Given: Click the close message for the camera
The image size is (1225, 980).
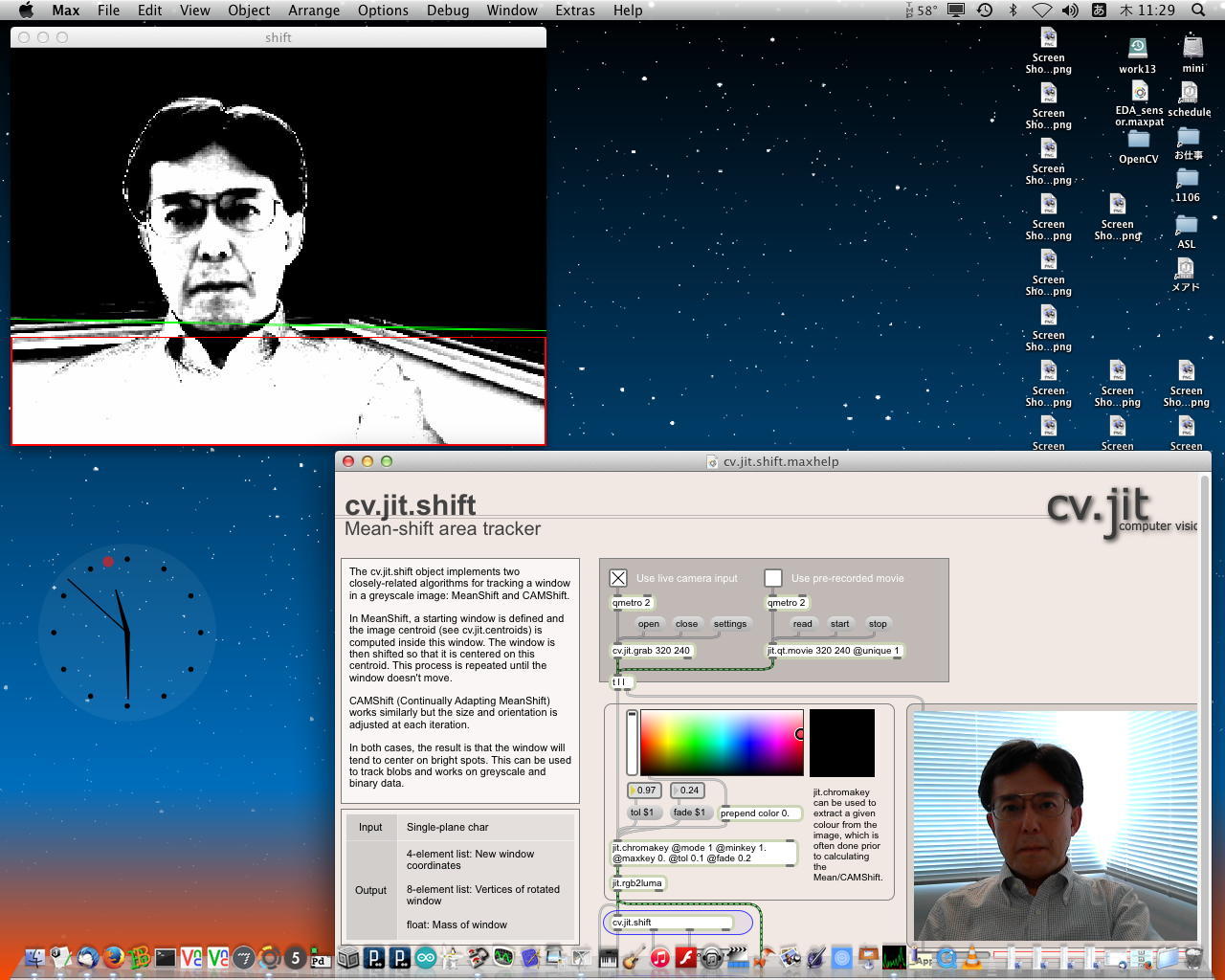Looking at the screenshot, I should point(686,624).
